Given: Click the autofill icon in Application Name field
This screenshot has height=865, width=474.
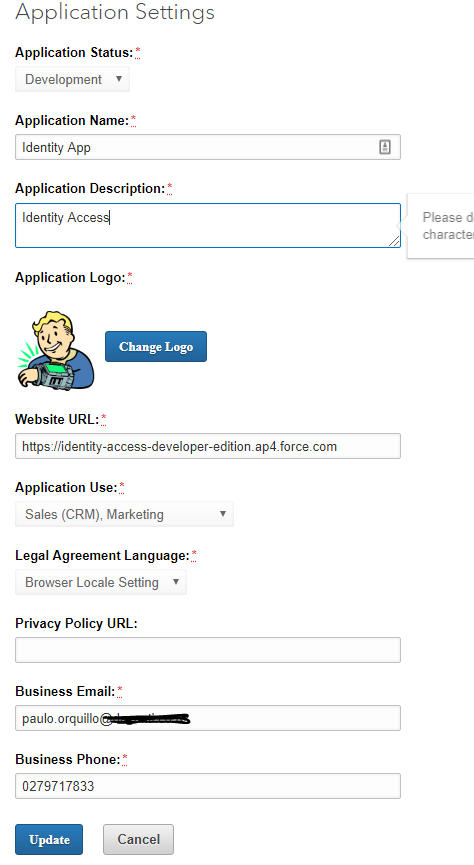Looking at the screenshot, I should pyautogui.click(x=385, y=147).
